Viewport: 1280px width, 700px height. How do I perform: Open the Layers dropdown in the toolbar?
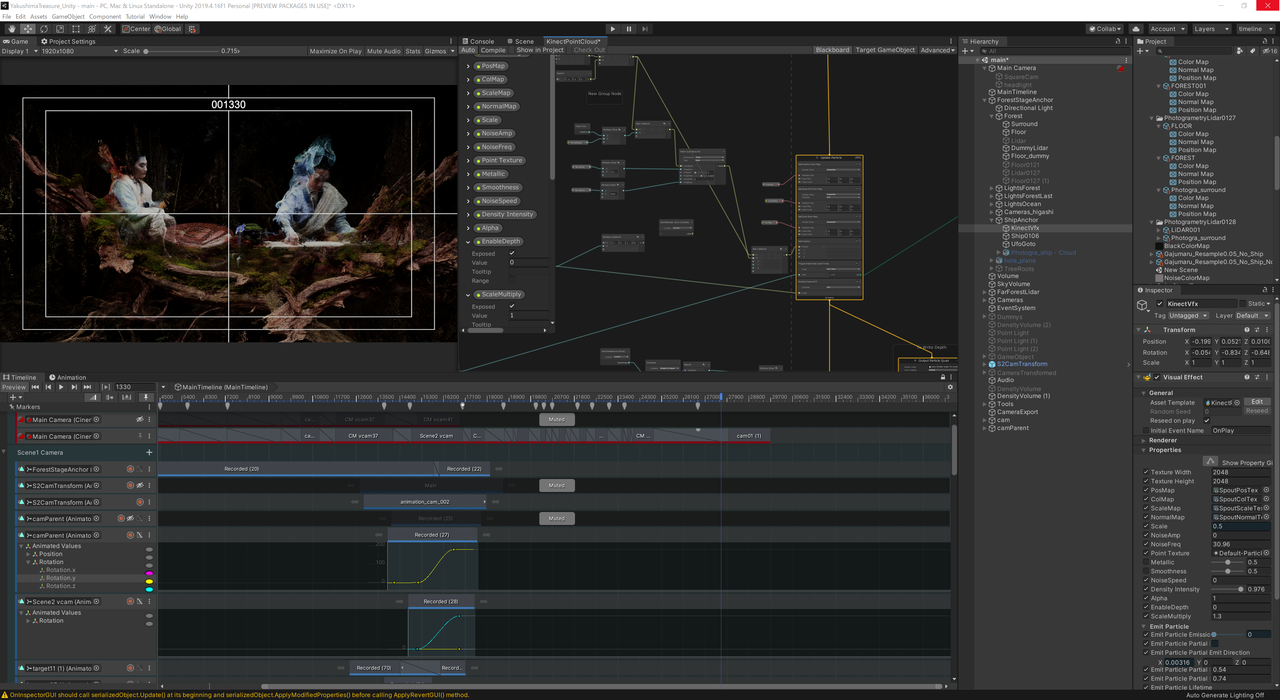[x=1210, y=29]
